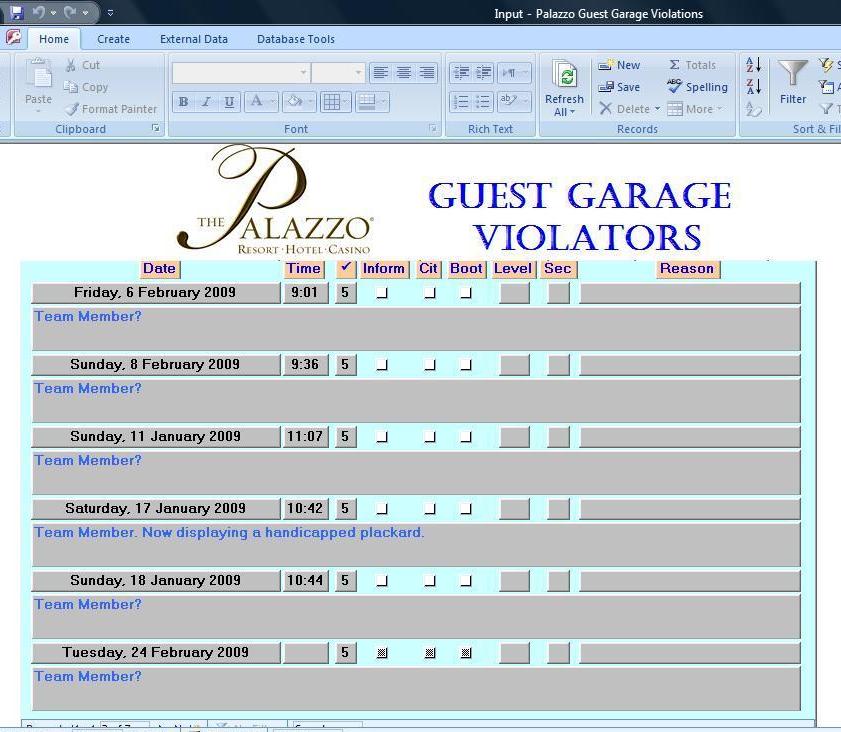The width and height of the screenshot is (841, 732).
Task: Check Inform for Sunday, 8 February 2009
Action: (382, 365)
